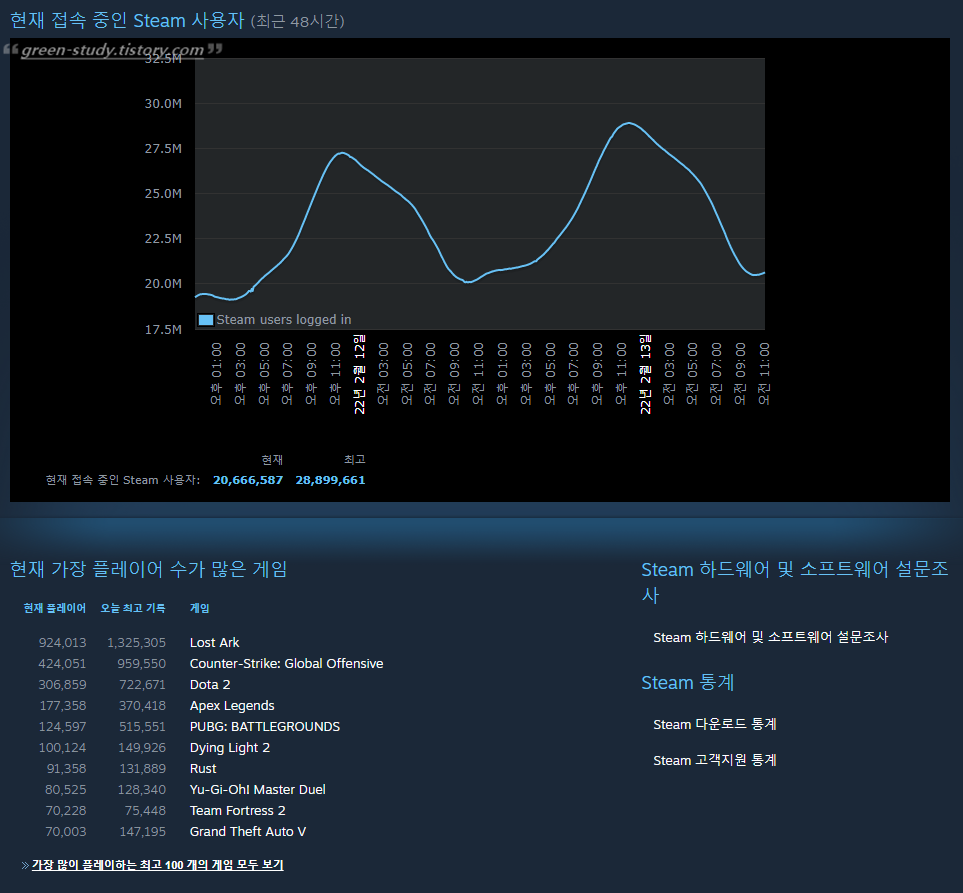Click Dying Light 2 current players 100,124
The height and width of the screenshot is (893, 963).
click(x=63, y=747)
